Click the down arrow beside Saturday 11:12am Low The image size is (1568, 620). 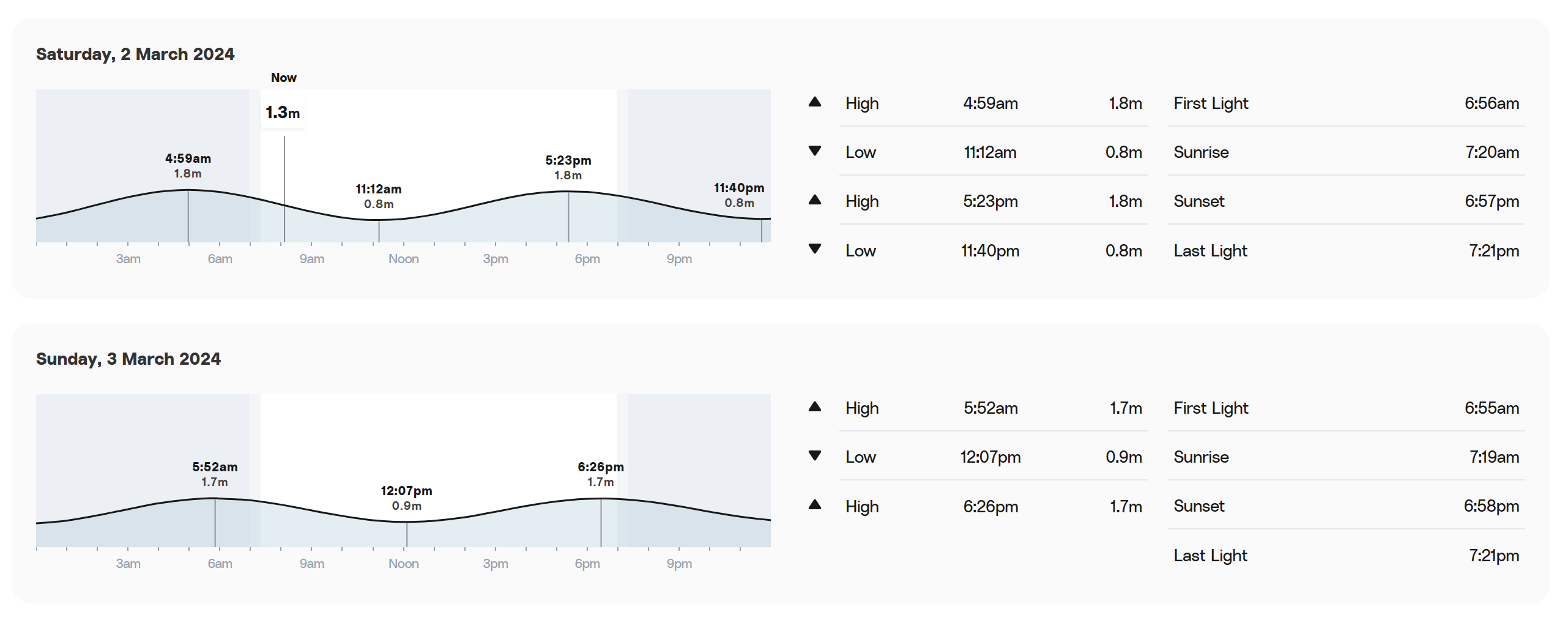[x=814, y=151]
